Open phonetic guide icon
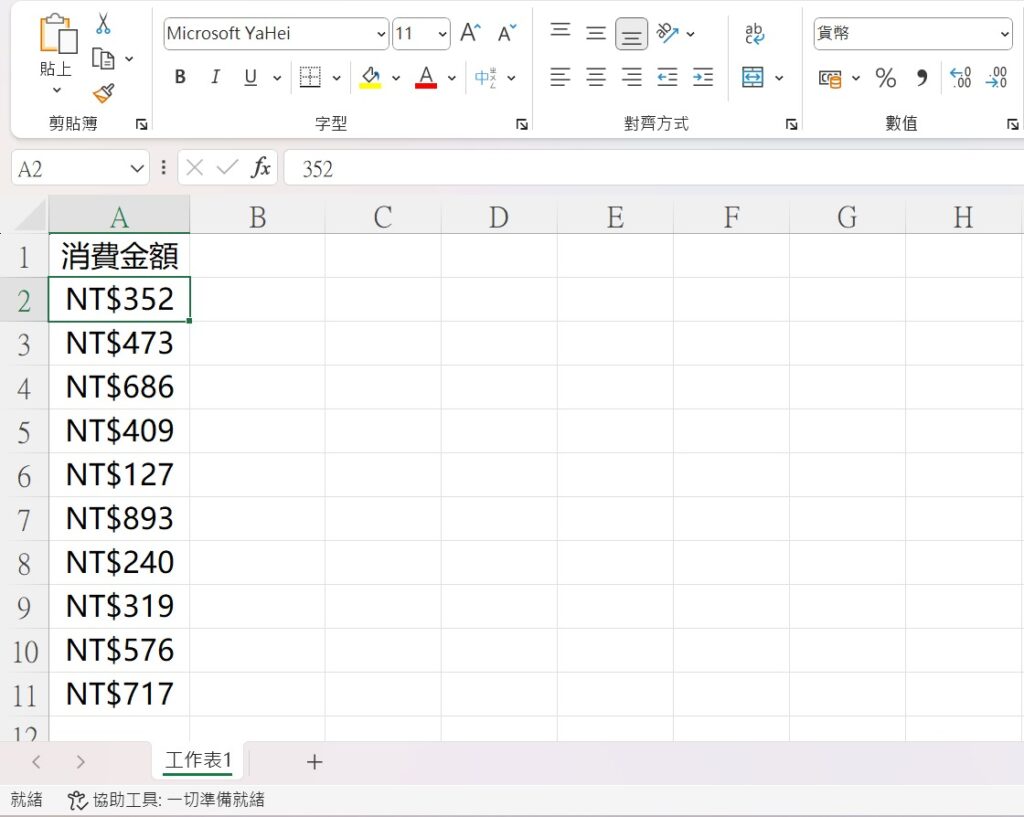Image resolution: width=1024 pixels, height=817 pixels. tap(485, 77)
